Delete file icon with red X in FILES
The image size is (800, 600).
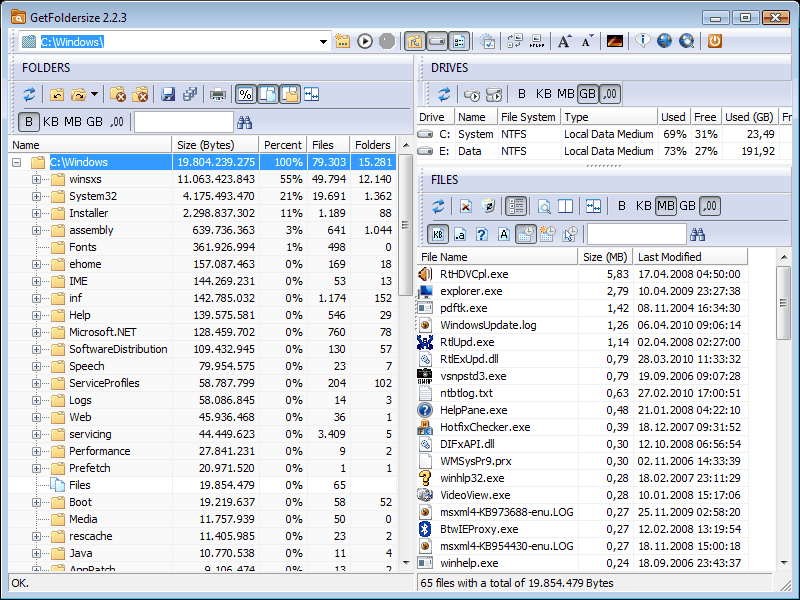(465, 206)
